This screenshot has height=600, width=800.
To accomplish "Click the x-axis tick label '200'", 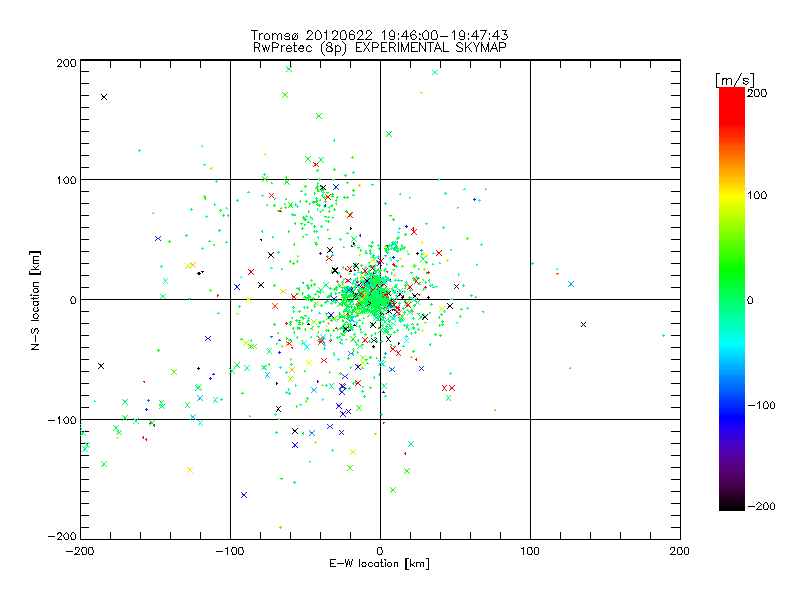I will pyautogui.click(x=680, y=552).
